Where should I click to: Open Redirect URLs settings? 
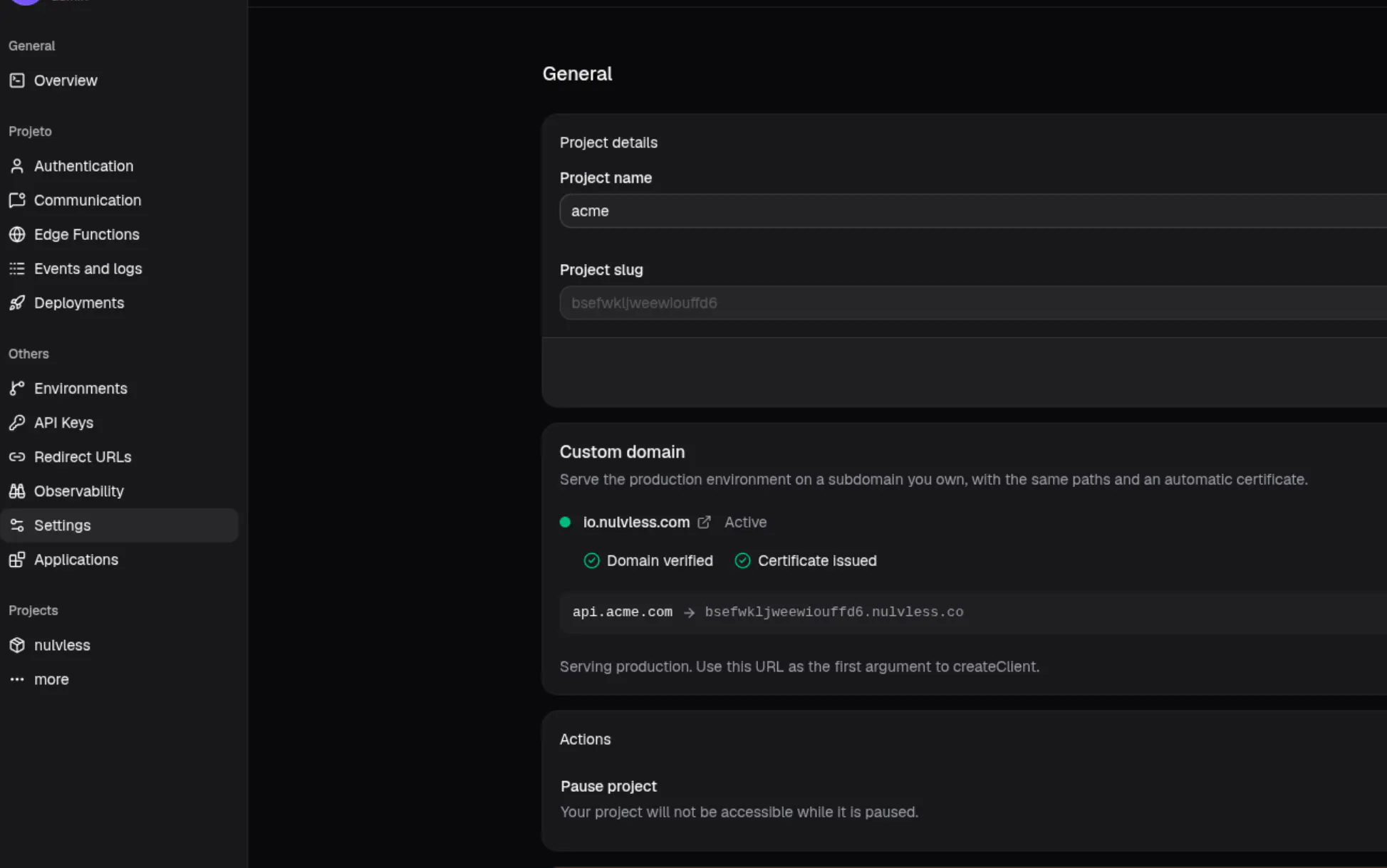click(120, 456)
